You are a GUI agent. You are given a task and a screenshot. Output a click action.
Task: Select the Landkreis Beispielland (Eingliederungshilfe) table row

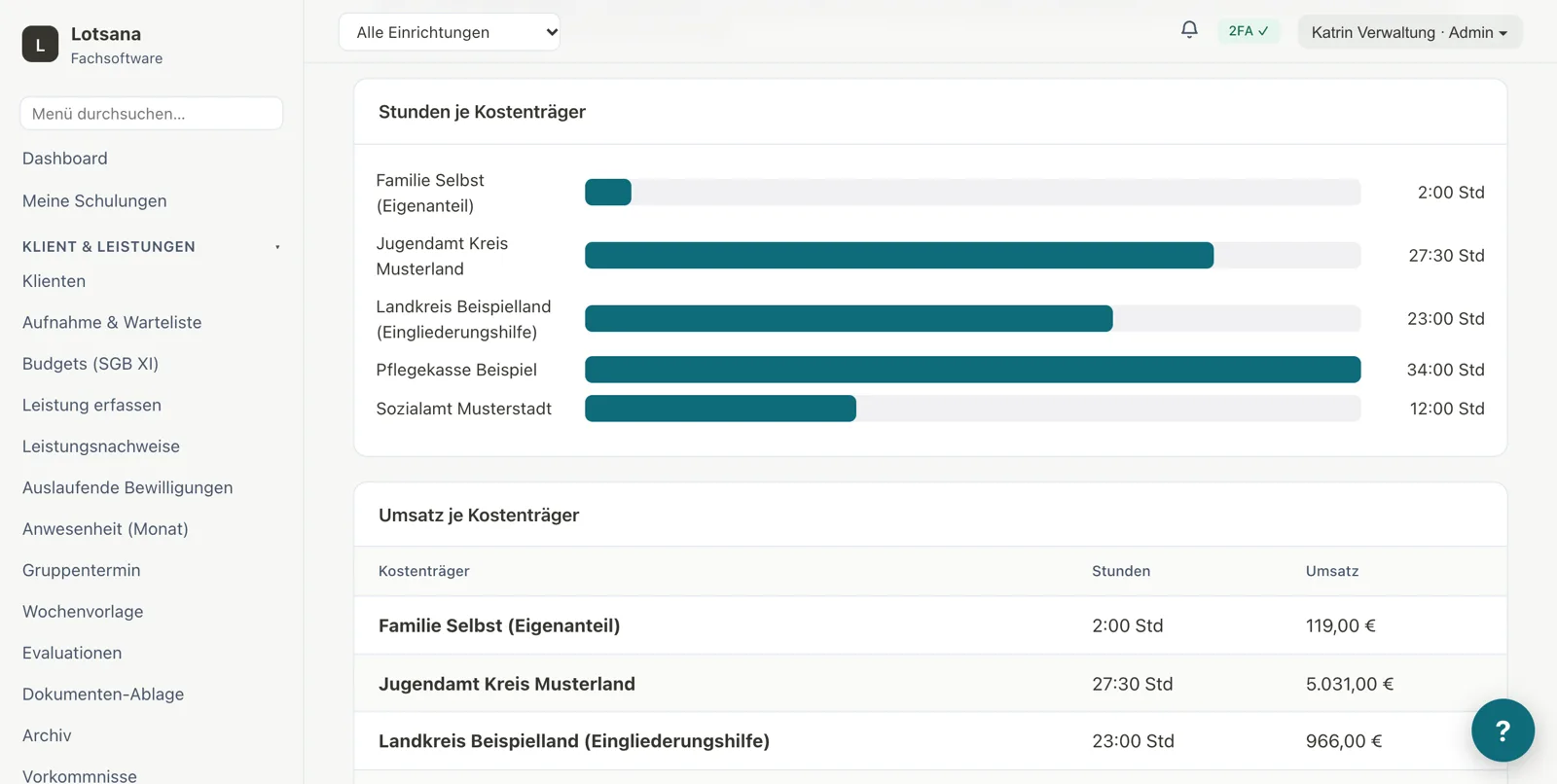pos(930,741)
